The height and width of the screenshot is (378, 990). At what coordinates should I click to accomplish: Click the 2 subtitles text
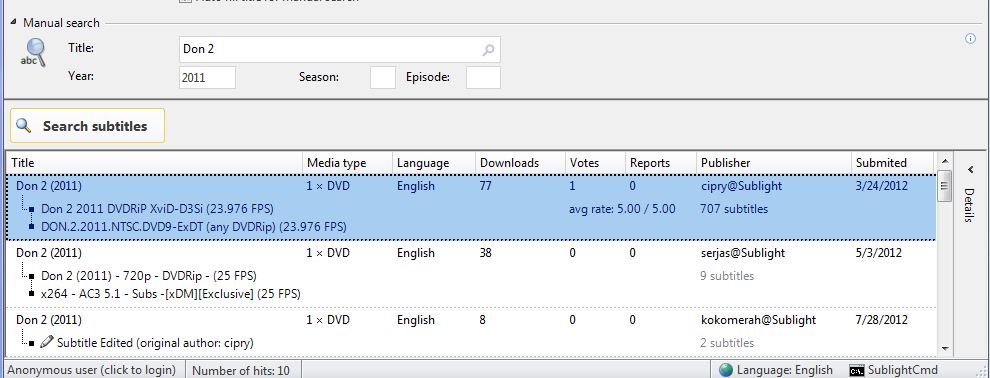(727, 343)
